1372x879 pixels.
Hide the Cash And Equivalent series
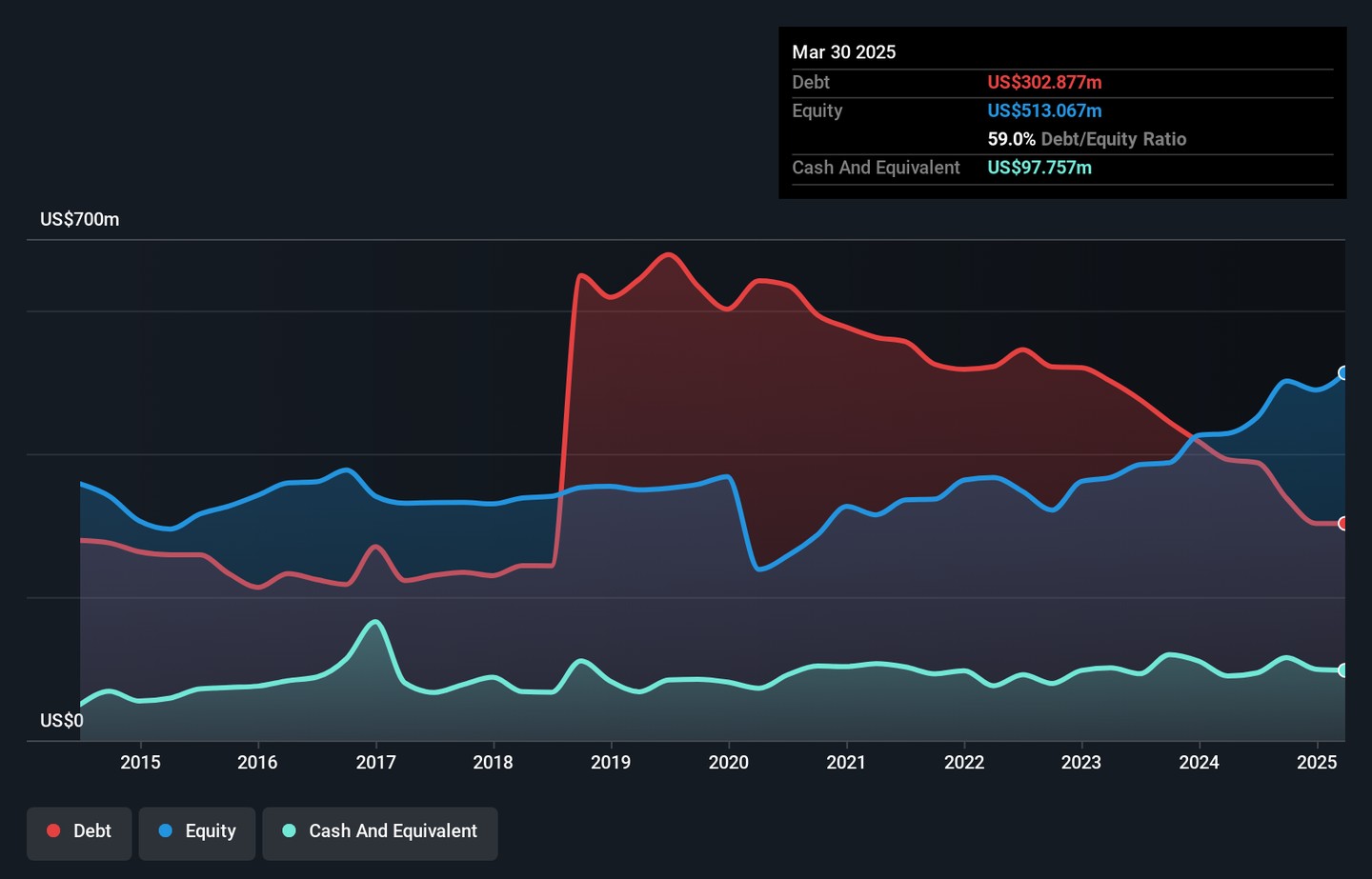[379, 832]
